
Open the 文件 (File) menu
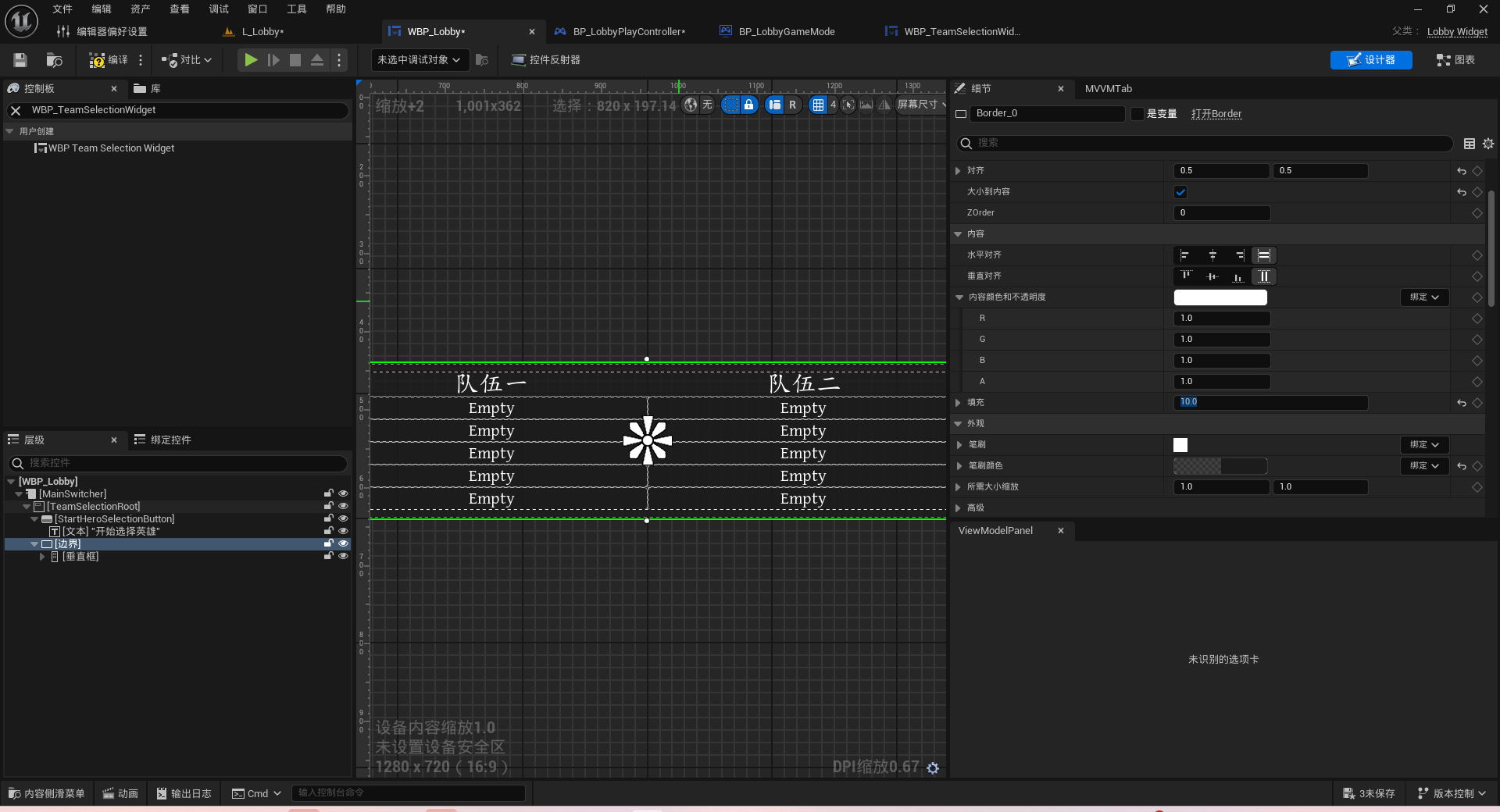click(62, 9)
